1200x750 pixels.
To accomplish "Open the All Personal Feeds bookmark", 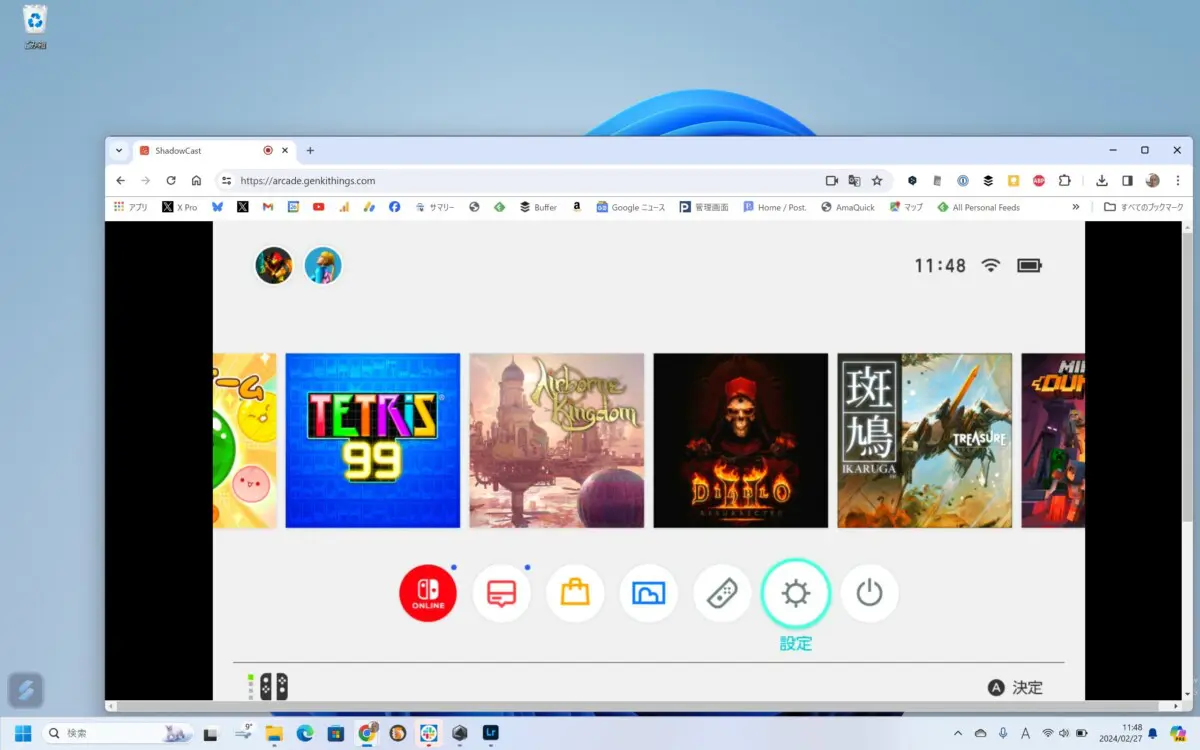I will point(979,207).
